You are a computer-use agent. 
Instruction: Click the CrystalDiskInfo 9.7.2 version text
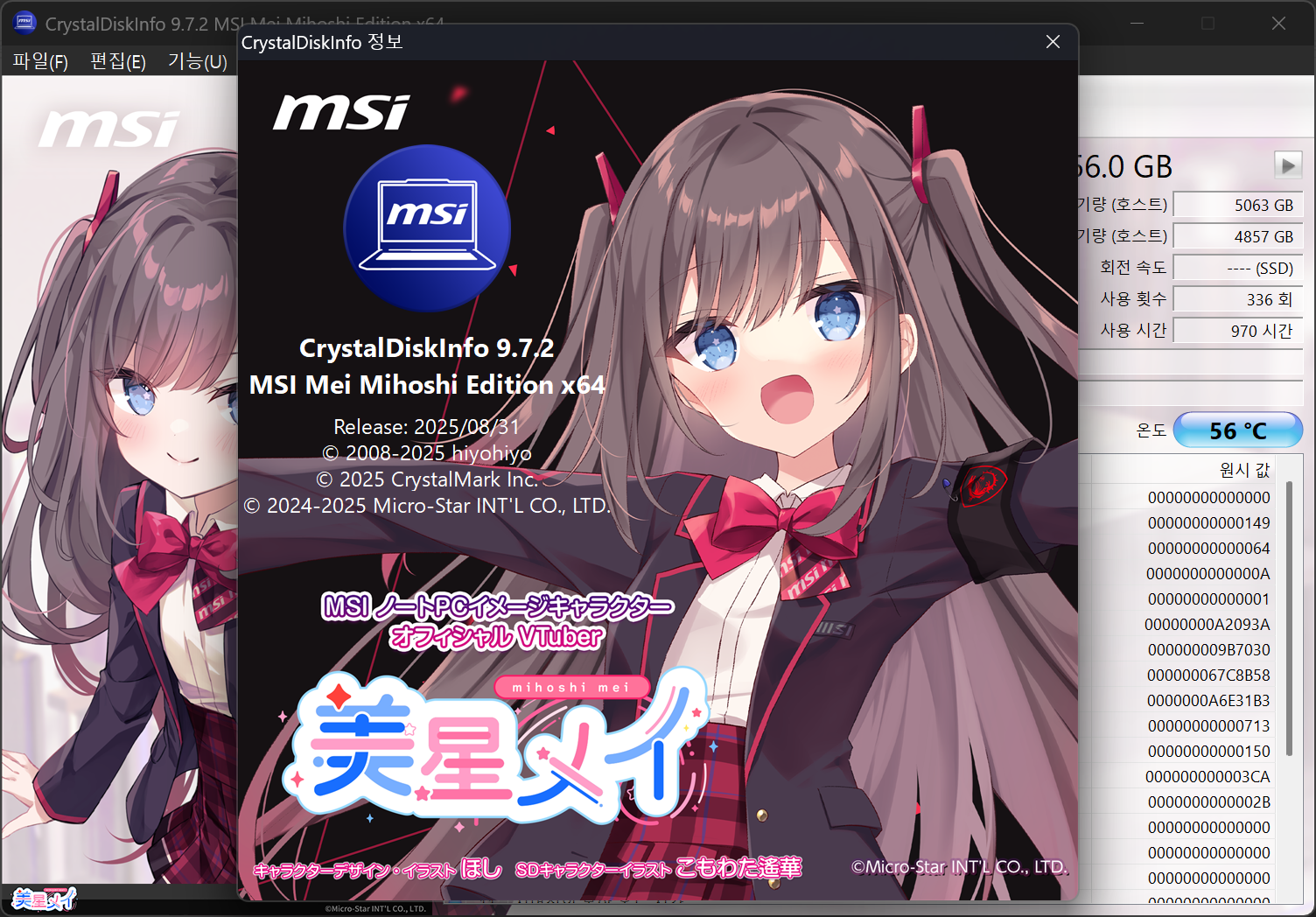[x=426, y=348]
